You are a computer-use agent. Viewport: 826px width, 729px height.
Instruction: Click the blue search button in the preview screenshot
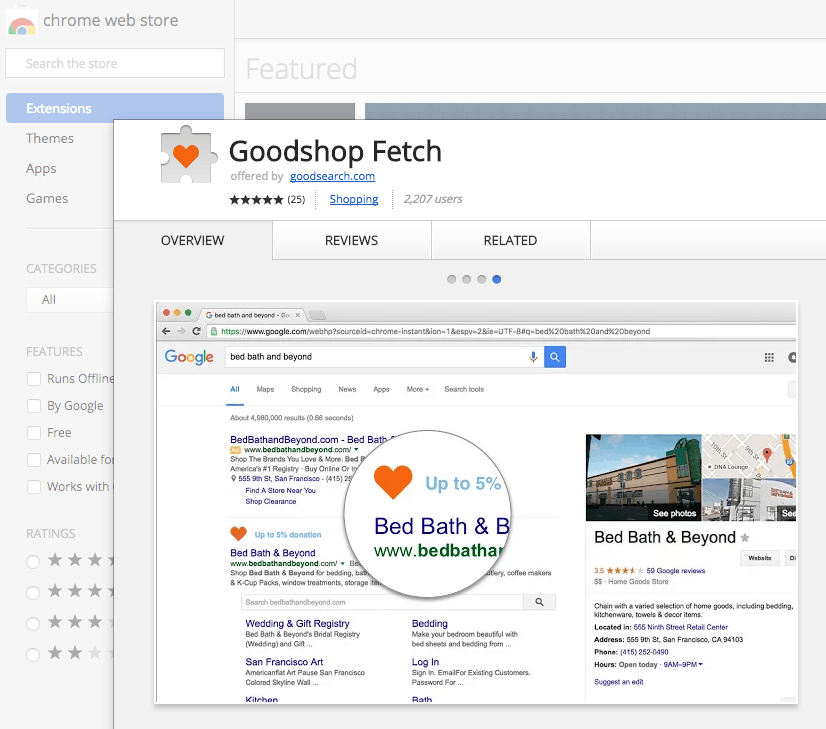coord(555,357)
